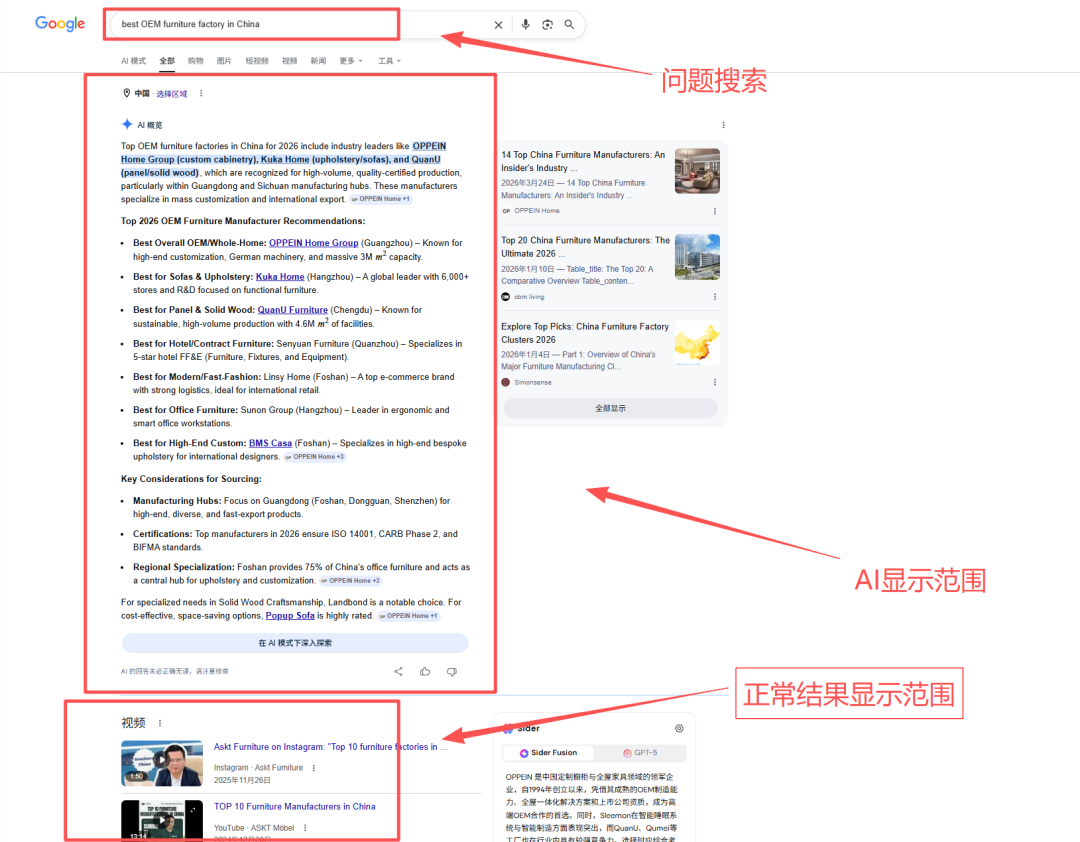Open Sider panel settings gear
The image size is (1080, 842).
[x=679, y=728]
